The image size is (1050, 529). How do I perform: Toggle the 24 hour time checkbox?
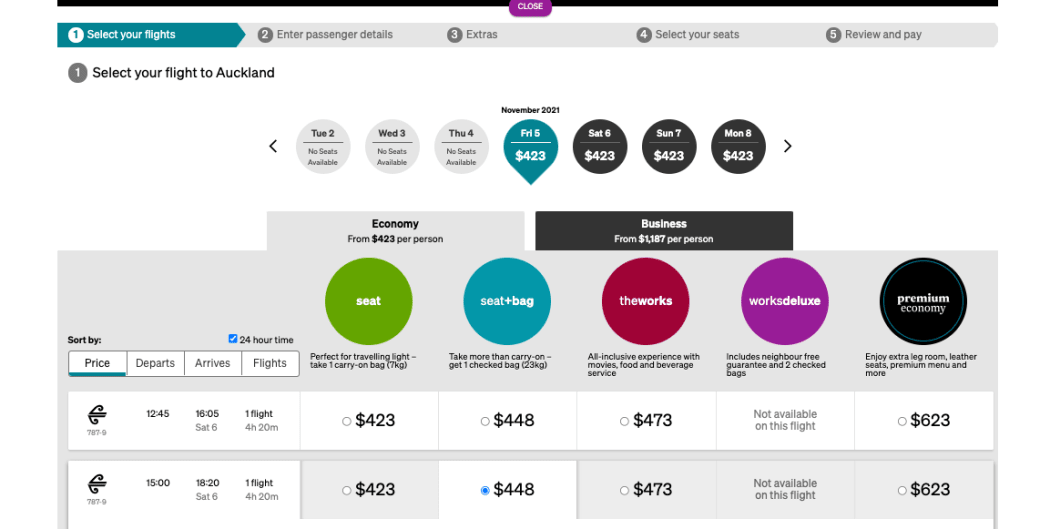(x=233, y=339)
